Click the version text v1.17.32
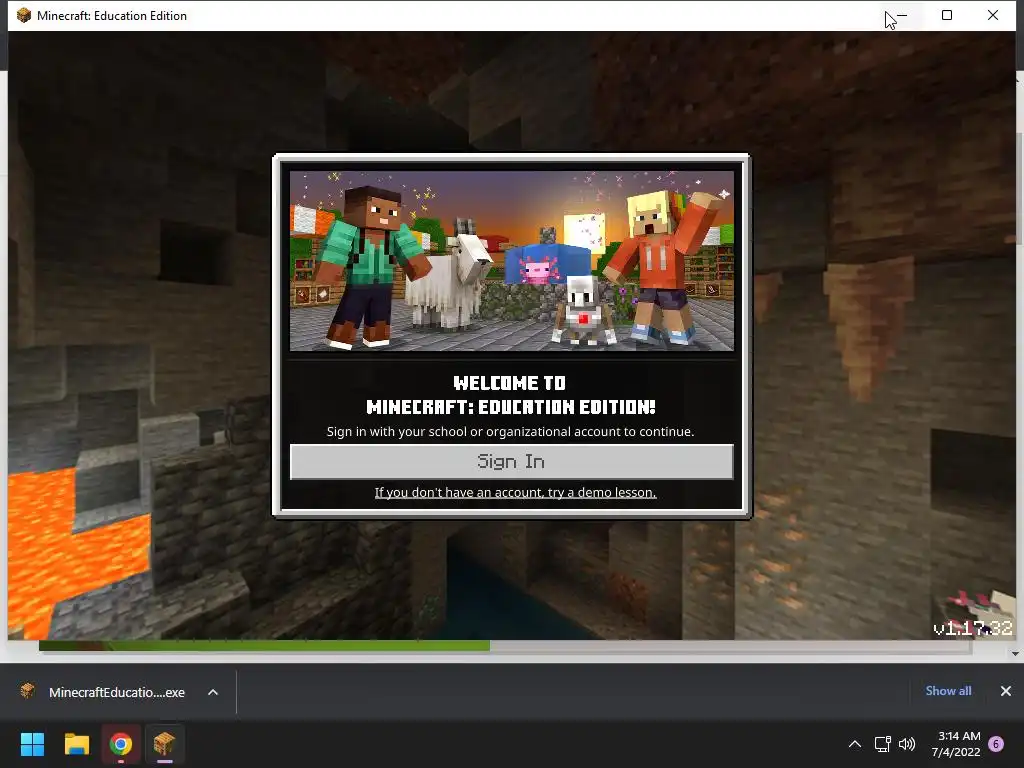Screen dimensions: 1024x768 pos(973,628)
